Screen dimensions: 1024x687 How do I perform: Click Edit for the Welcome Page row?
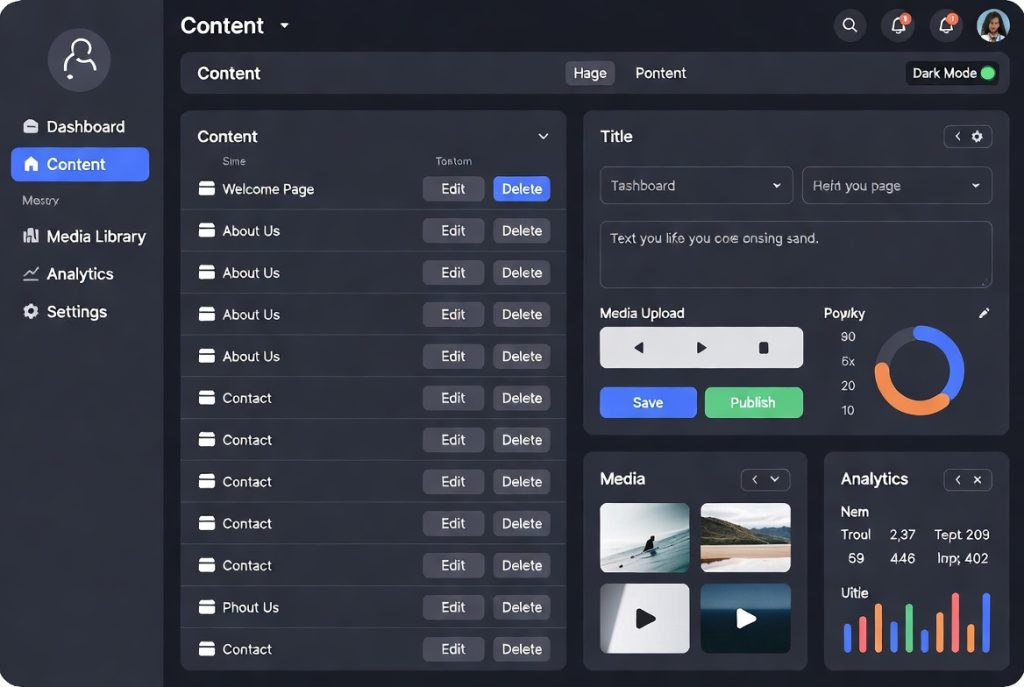[453, 189]
